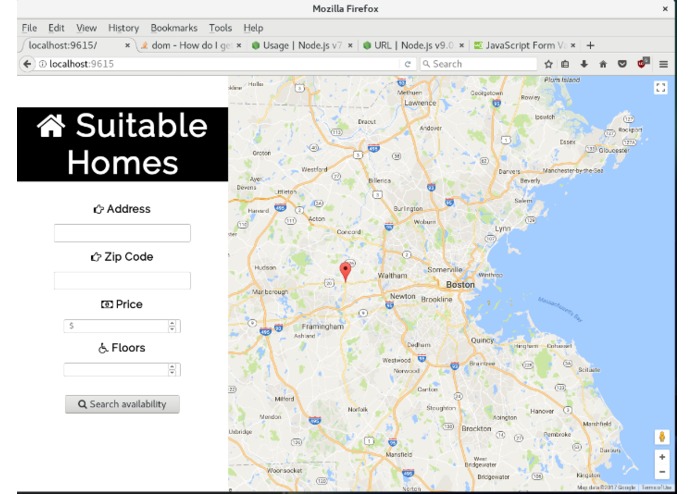The width and height of the screenshot is (695, 494).
Task: Open a new tab with plus icon
Action: [590, 45]
